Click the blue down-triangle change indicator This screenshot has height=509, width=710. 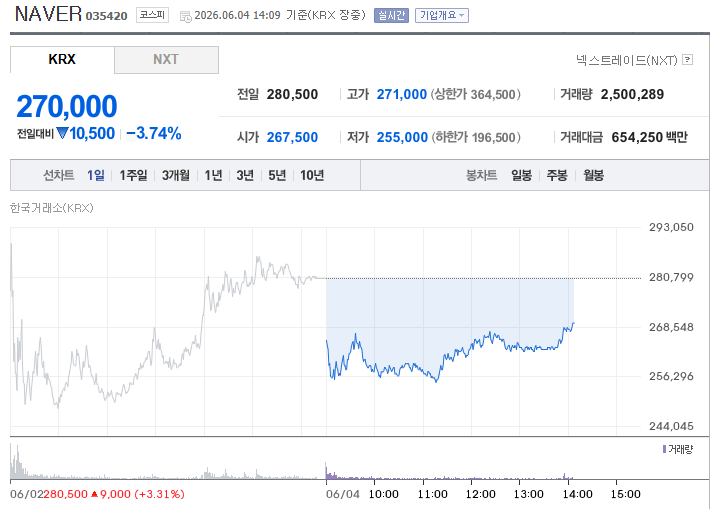(62, 133)
